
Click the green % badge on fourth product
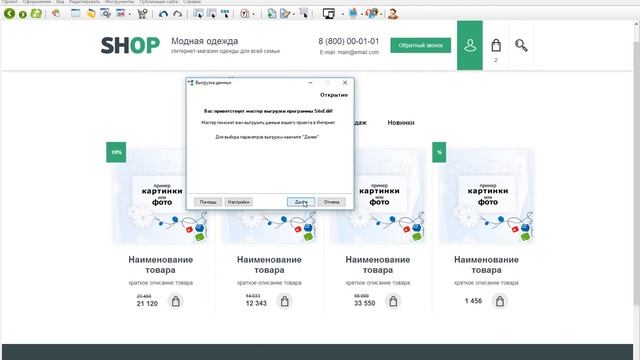coord(439,152)
